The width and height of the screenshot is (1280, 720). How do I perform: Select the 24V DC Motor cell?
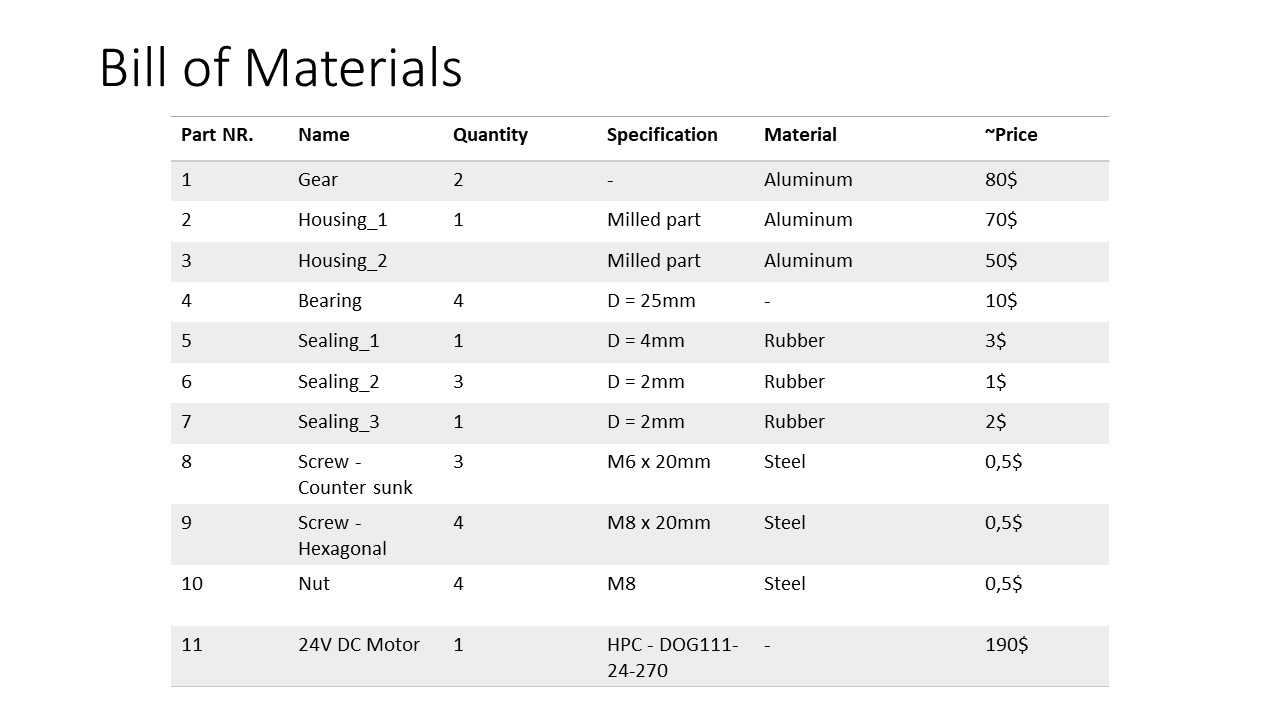point(358,645)
